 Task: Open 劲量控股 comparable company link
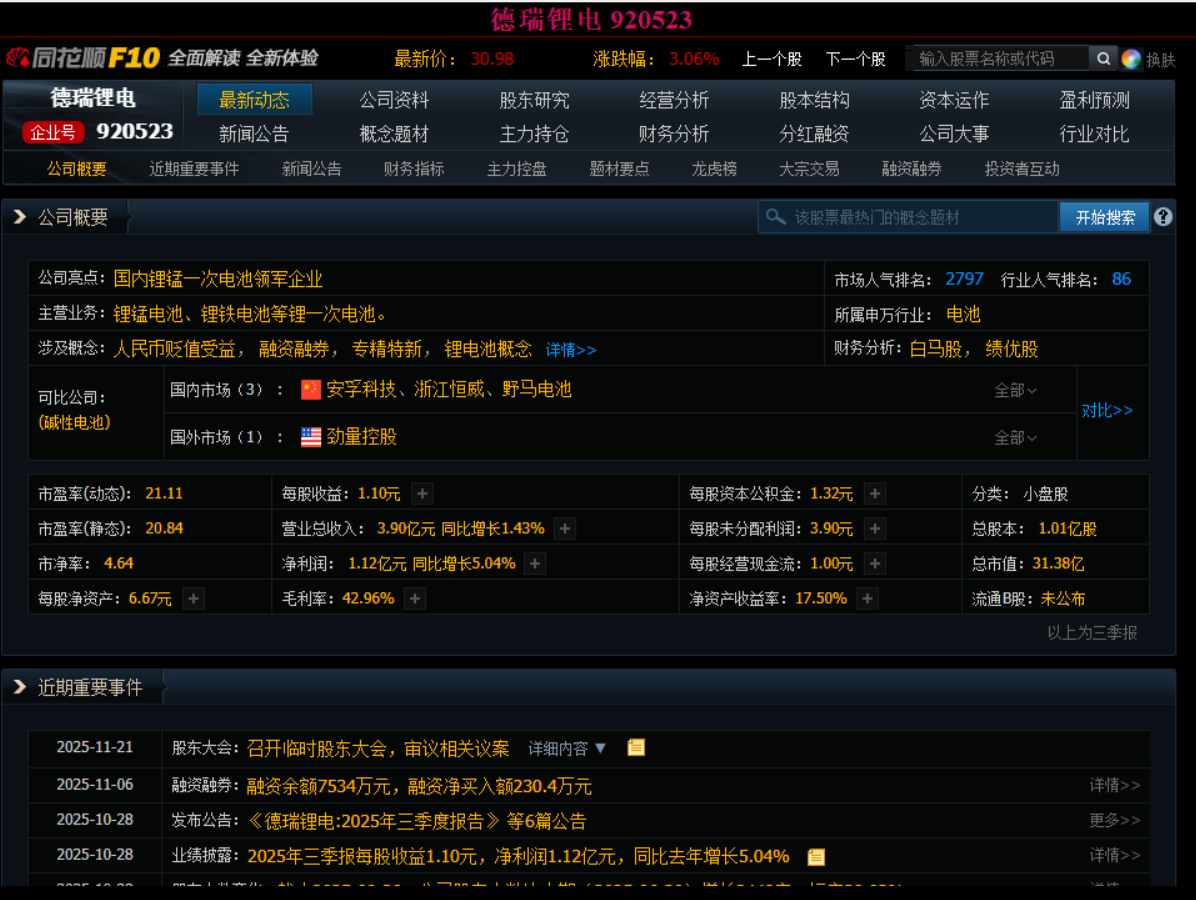point(362,437)
